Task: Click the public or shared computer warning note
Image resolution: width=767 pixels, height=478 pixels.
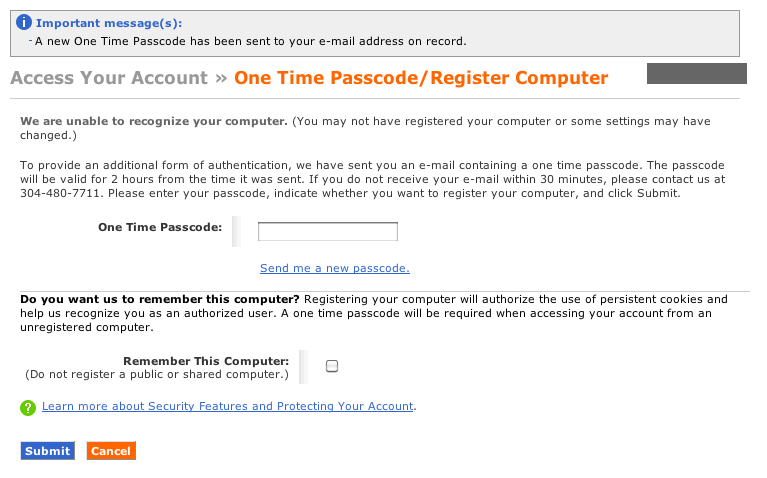Action: [157, 375]
